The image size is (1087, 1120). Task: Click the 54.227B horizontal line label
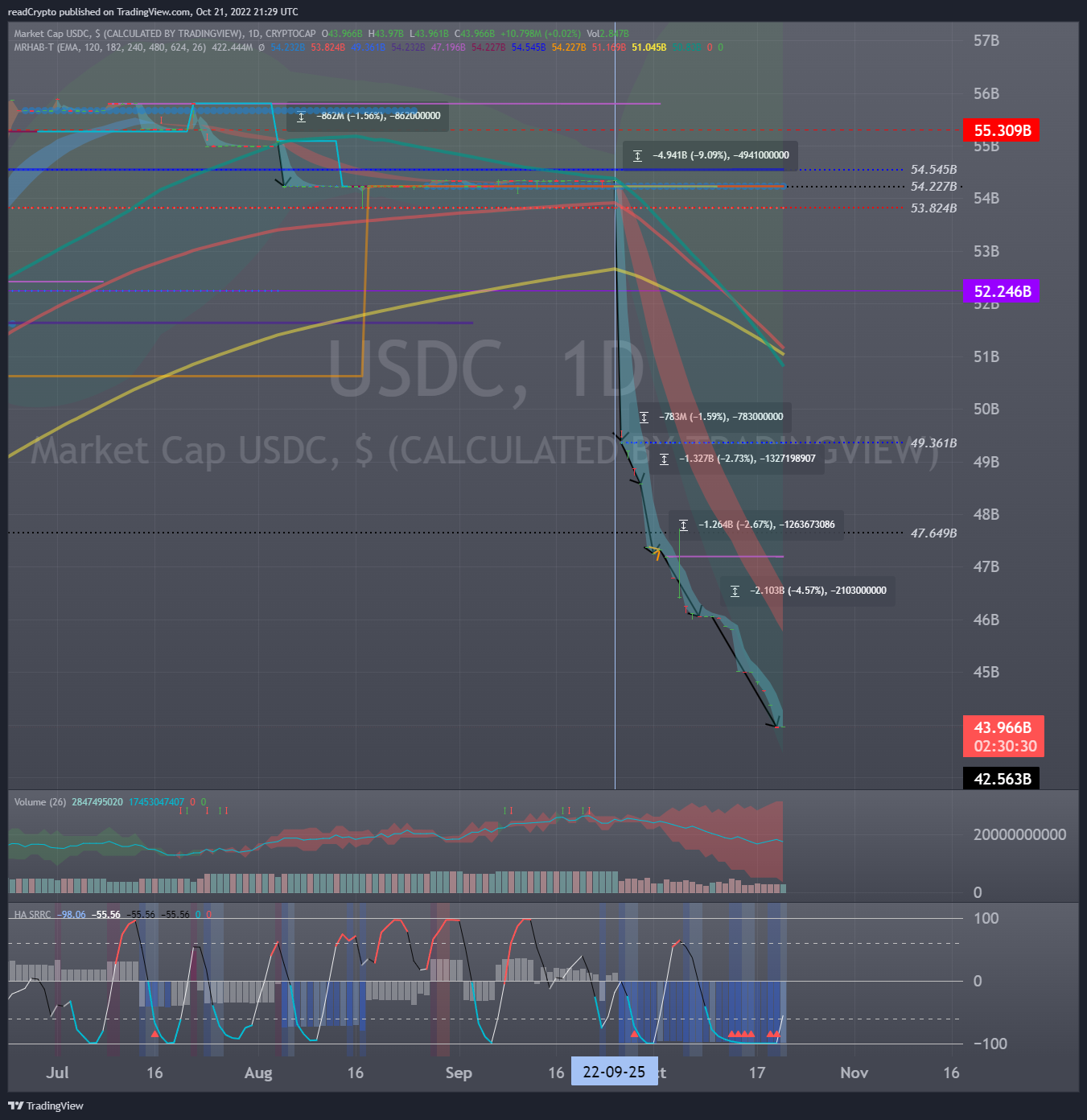[x=934, y=187]
